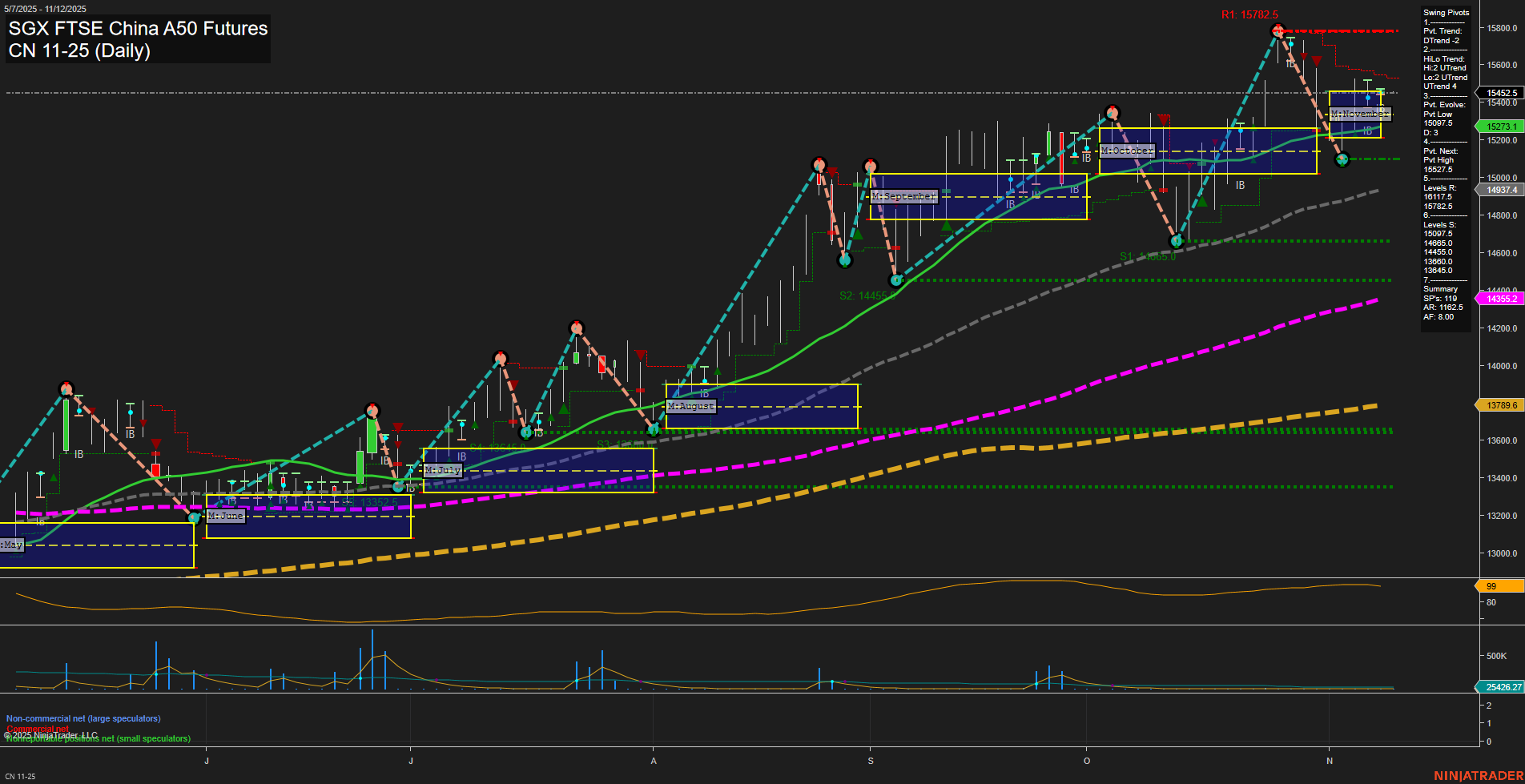Toggle the Nonreportable positions net series

click(x=99, y=738)
